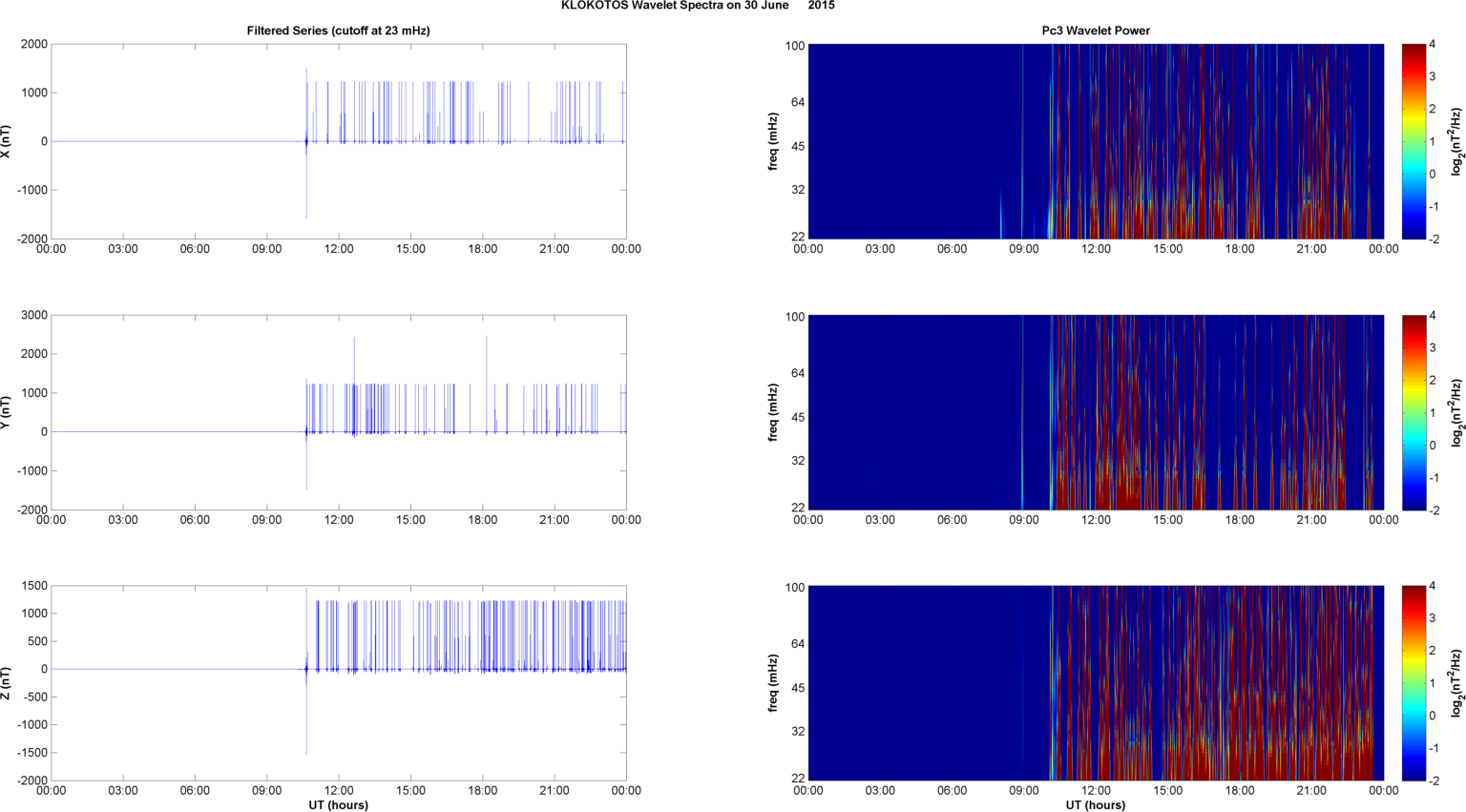The height and width of the screenshot is (812, 1466).
Task: Click the -1500 tick on the Z (nT) axis
Action: [31, 753]
